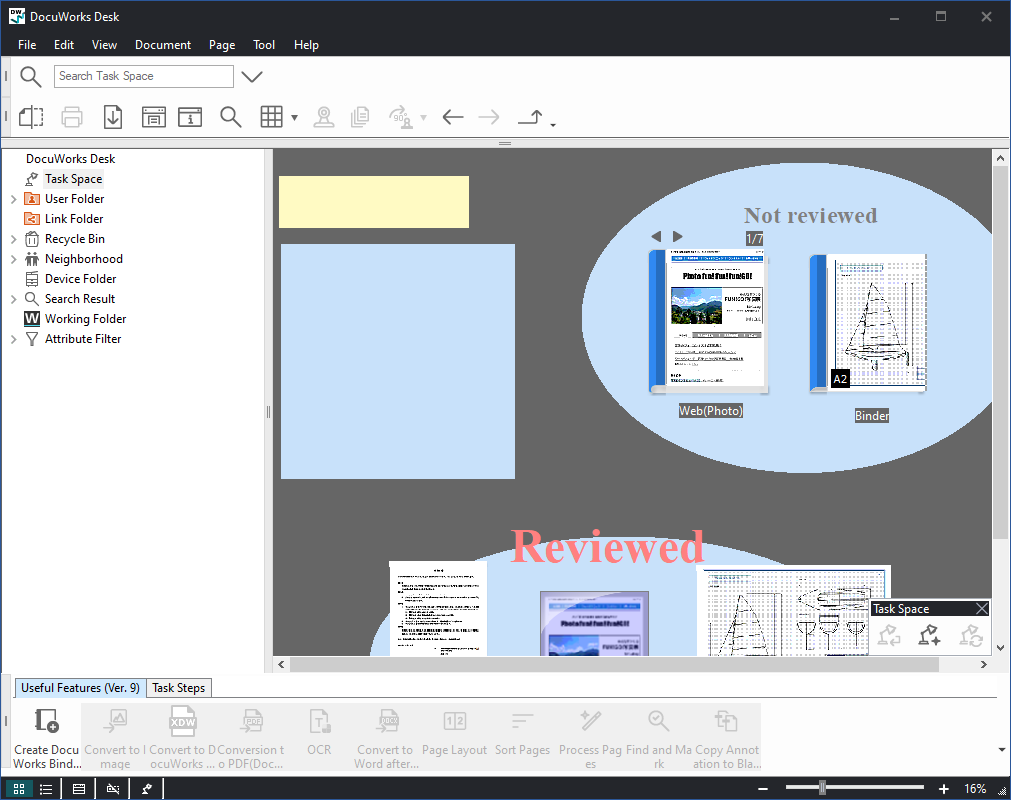
Task: Toggle the lined-panel icon in status bar
Action: 79,788
